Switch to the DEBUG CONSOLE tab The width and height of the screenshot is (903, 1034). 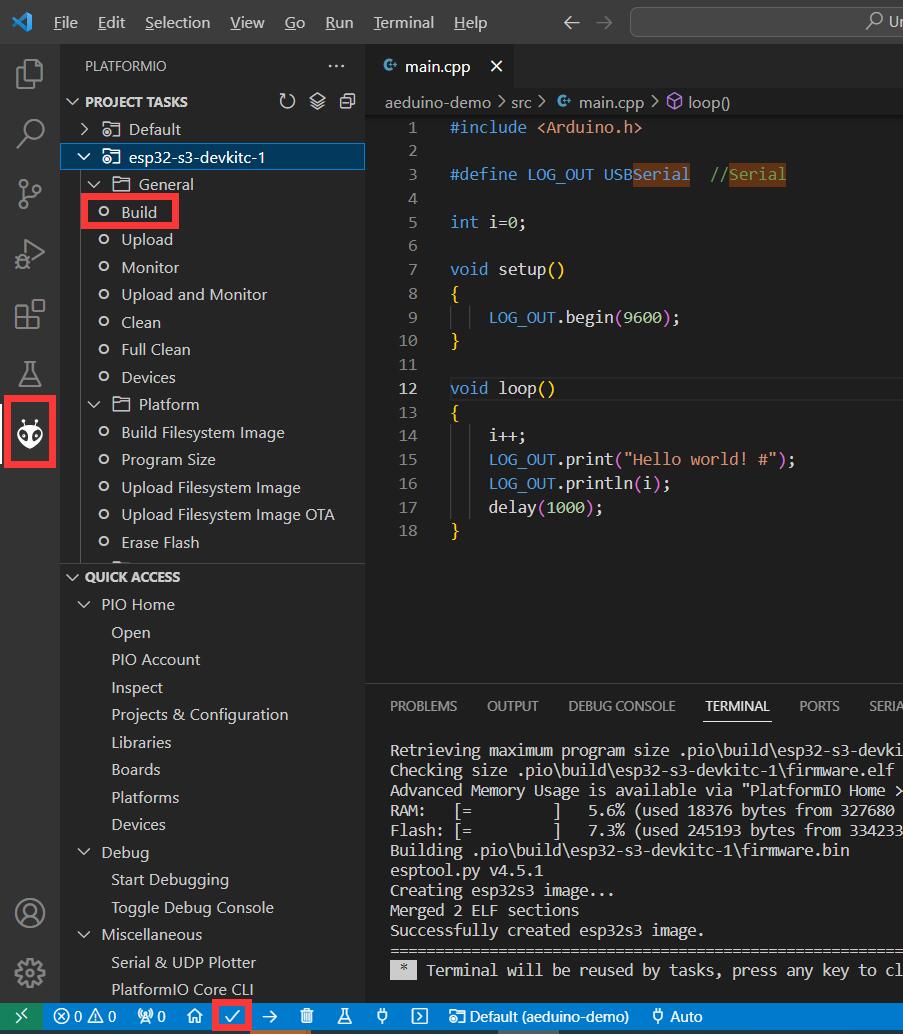pyautogui.click(x=622, y=706)
